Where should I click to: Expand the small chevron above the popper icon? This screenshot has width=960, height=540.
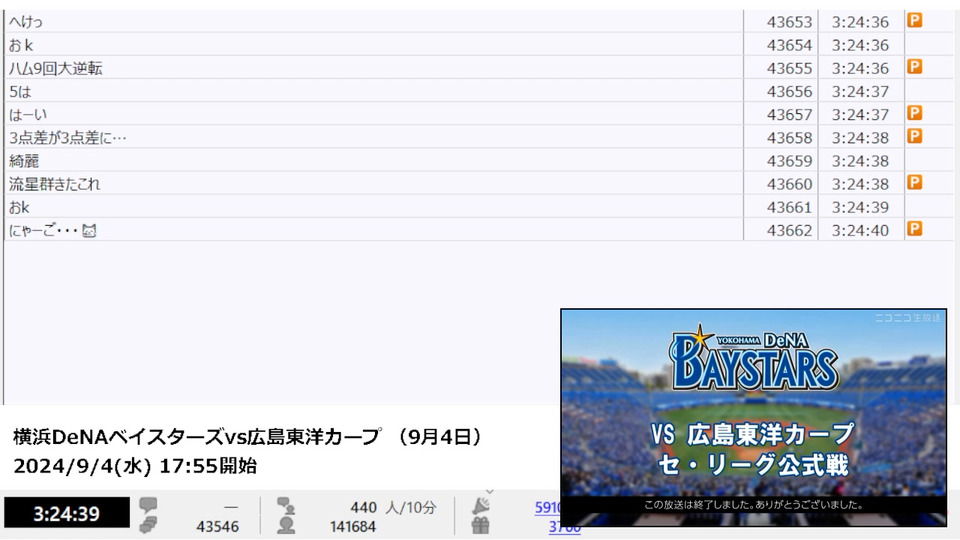tap(489, 492)
